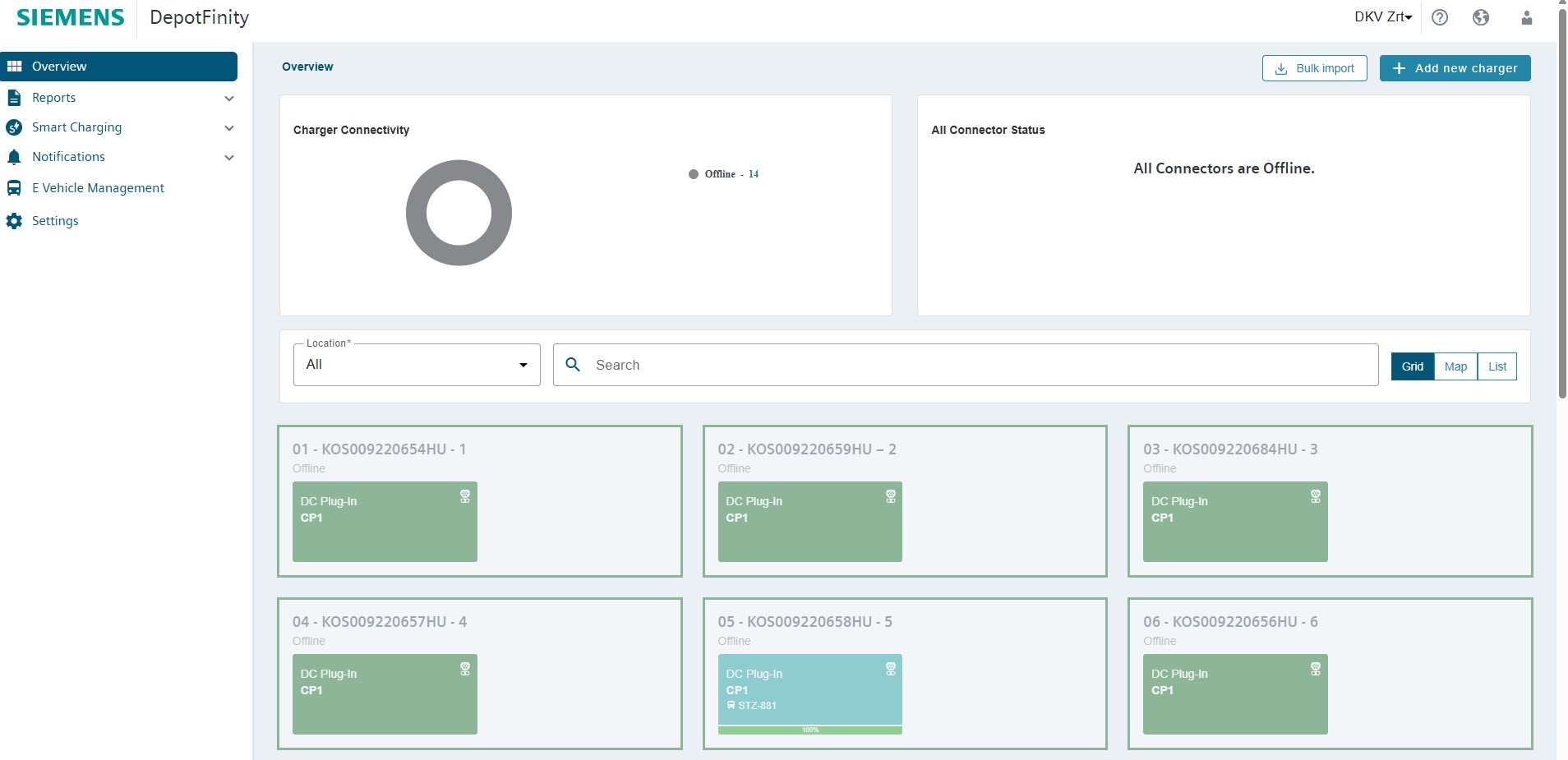
Task: Select Overview in the sidebar
Action: (x=119, y=67)
